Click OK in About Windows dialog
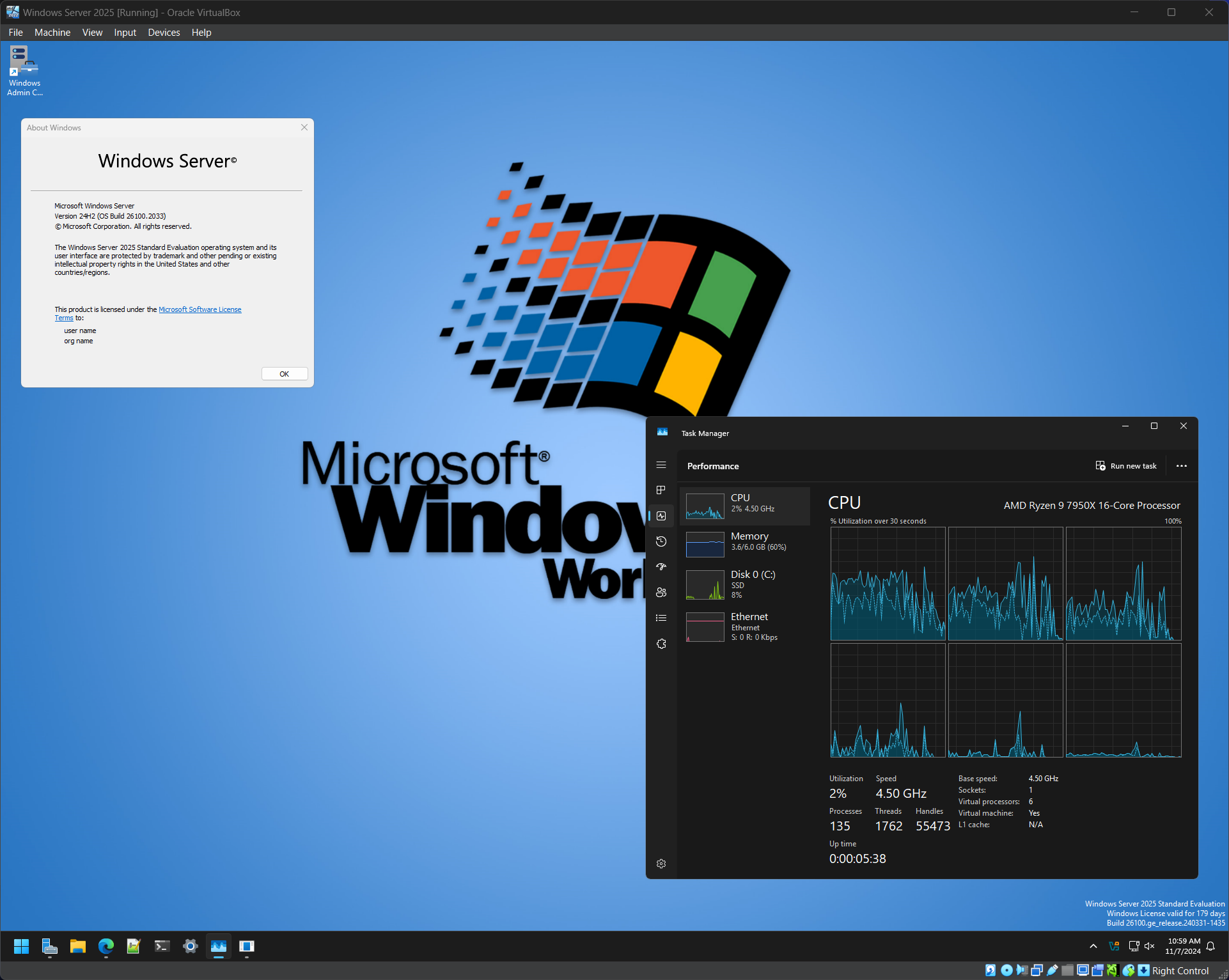The width and height of the screenshot is (1229, 980). 285,374
